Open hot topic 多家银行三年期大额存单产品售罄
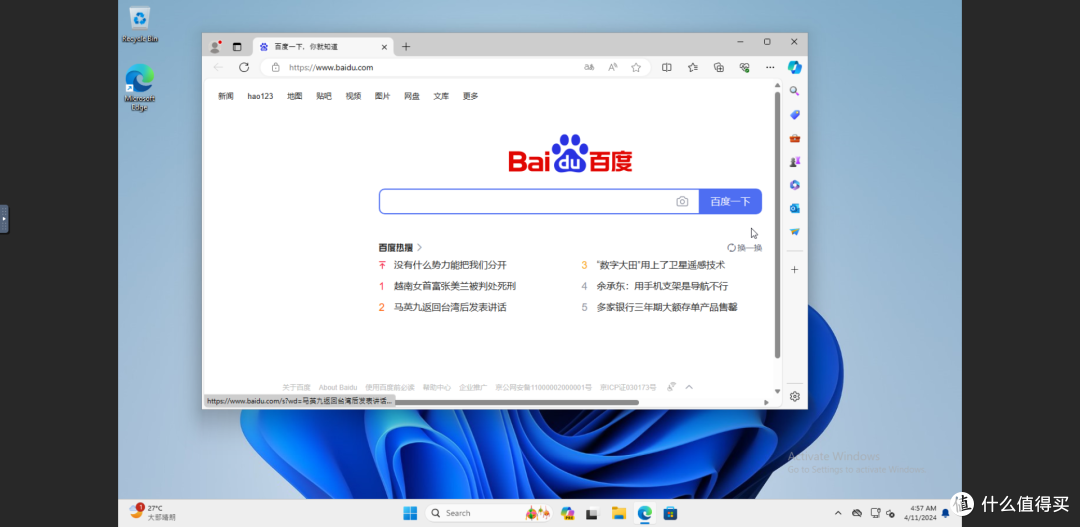1080x527 pixels. point(667,307)
